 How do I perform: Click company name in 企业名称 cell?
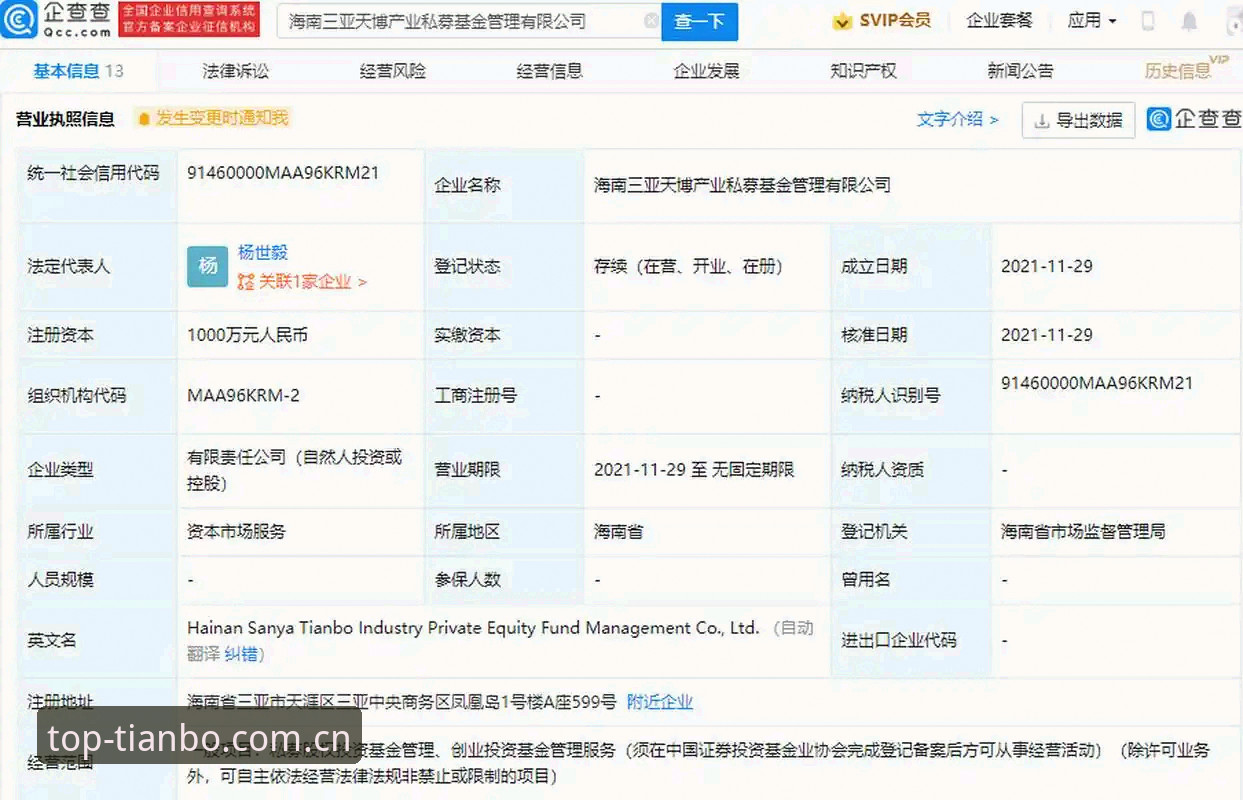tap(742, 185)
